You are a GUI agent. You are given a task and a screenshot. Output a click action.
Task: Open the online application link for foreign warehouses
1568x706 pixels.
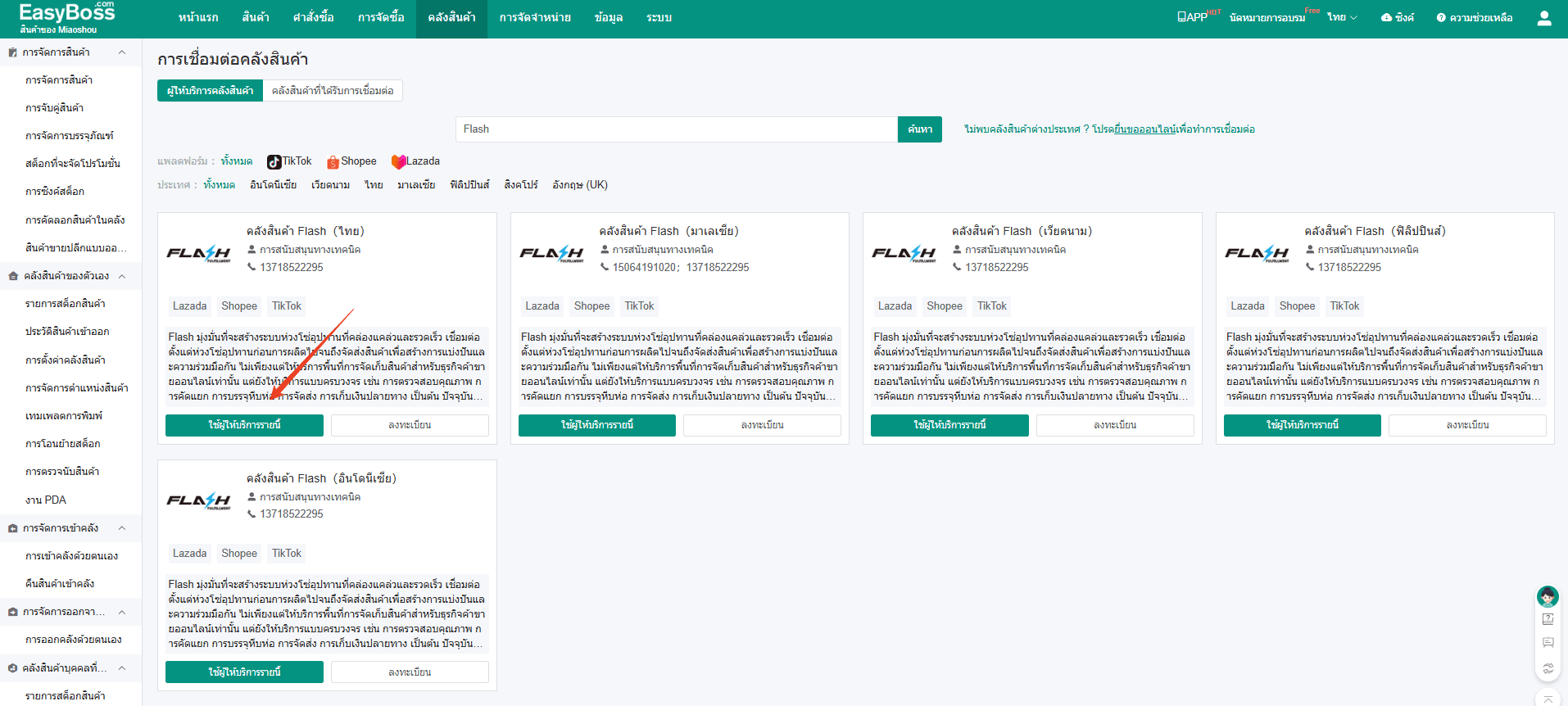pyautogui.click(x=1144, y=129)
